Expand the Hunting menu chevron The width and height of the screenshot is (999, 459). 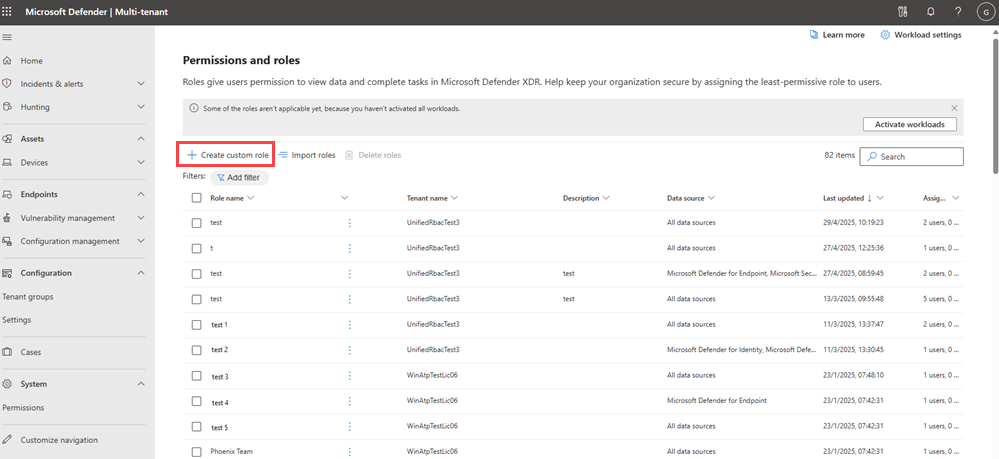[x=141, y=107]
